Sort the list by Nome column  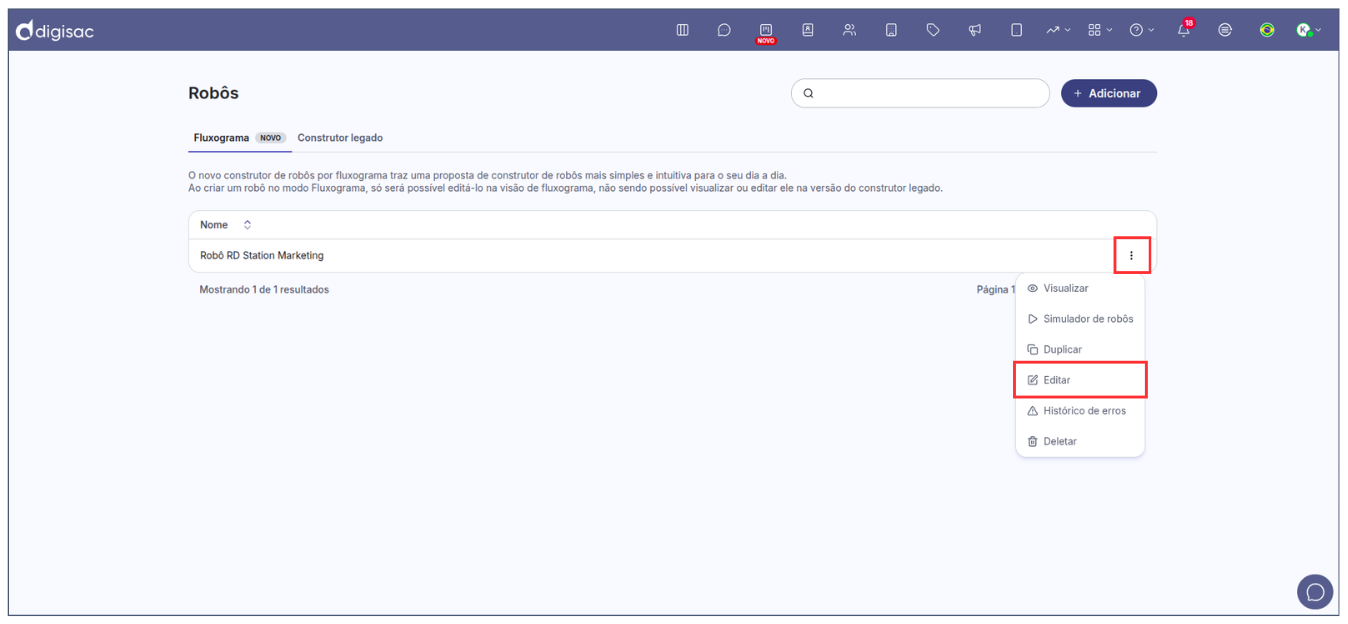click(x=247, y=225)
